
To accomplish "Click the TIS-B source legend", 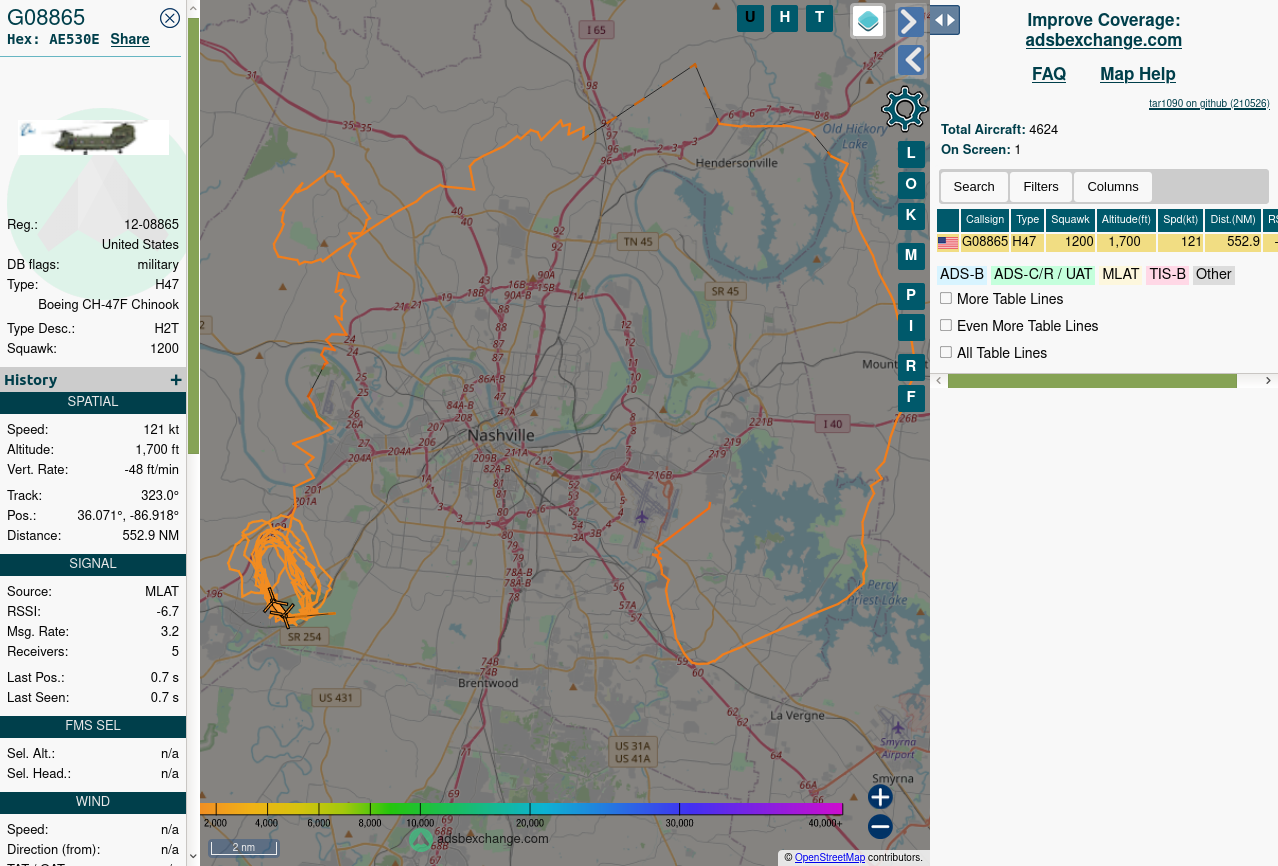I will [1167, 274].
